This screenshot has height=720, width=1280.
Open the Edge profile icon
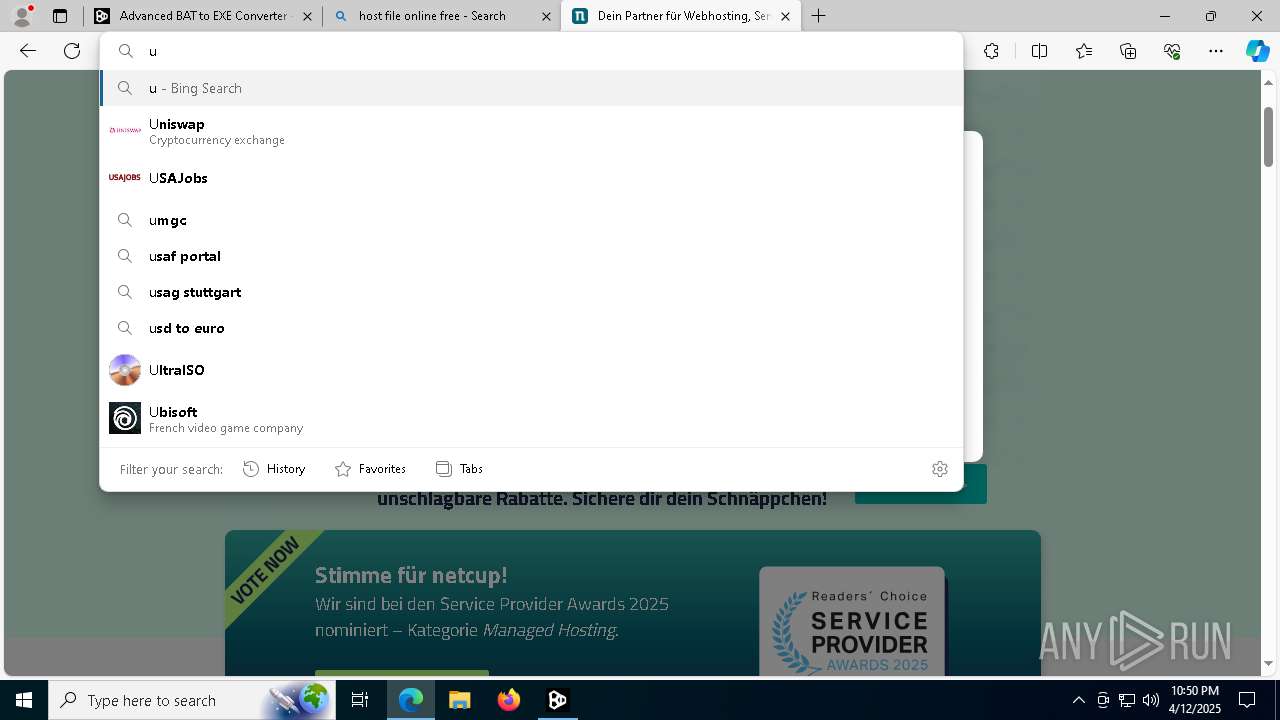[x=22, y=16]
